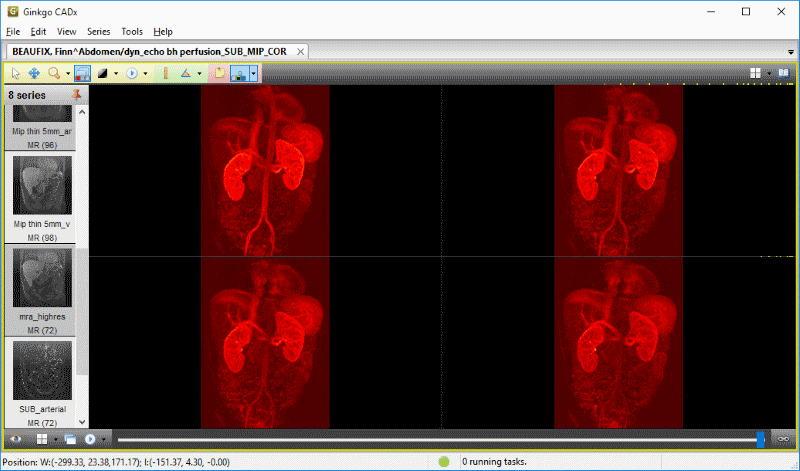The width and height of the screenshot is (800, 471).
Task: Expand the angle tool dropdown arrow
Action: (199, 74)
